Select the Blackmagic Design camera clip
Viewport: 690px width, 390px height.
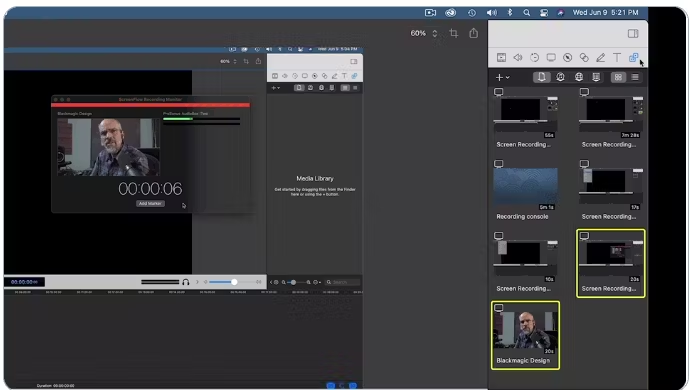[525, 335]
